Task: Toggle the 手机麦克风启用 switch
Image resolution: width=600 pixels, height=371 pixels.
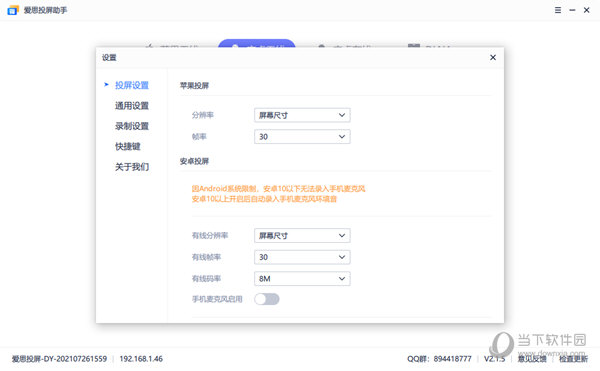Action: pyautogui.click(x=267, y=299)
